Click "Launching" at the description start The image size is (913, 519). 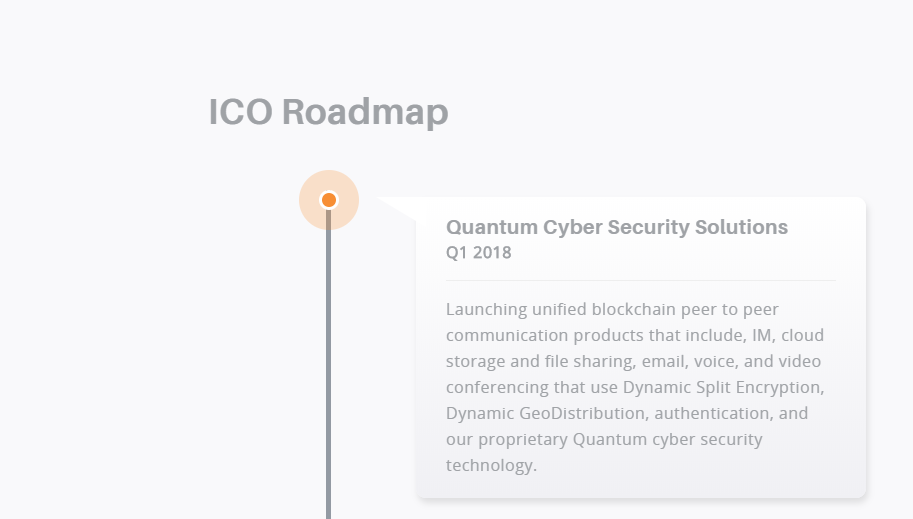click(486, 309)
